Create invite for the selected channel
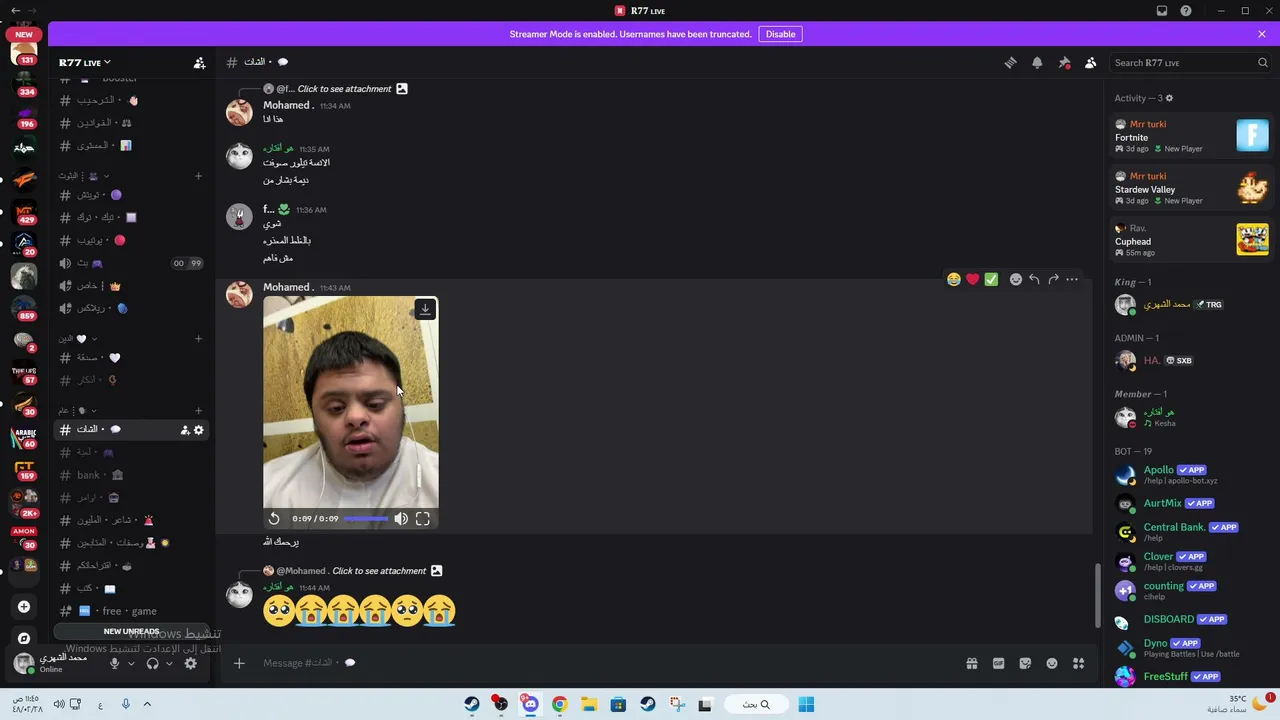1280x720 pixels. 185,430
